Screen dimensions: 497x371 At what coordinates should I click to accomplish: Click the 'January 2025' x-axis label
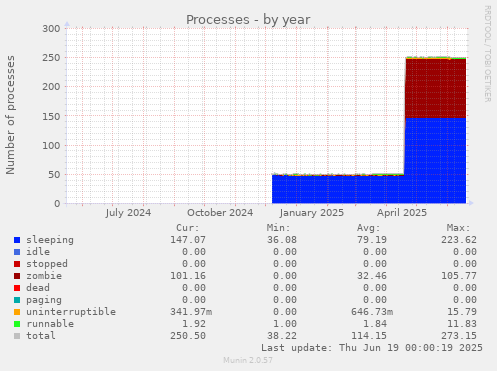coord(312,213)
